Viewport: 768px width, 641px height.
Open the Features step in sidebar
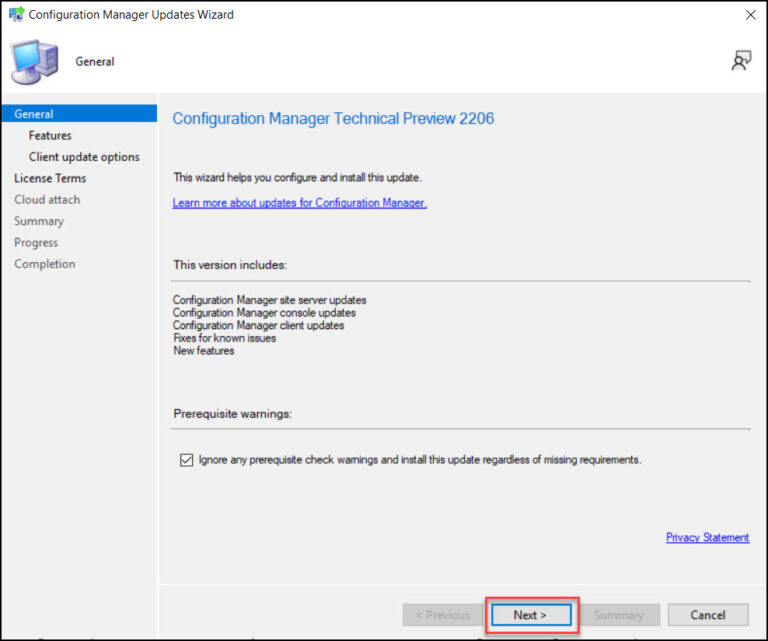point(50,135)
